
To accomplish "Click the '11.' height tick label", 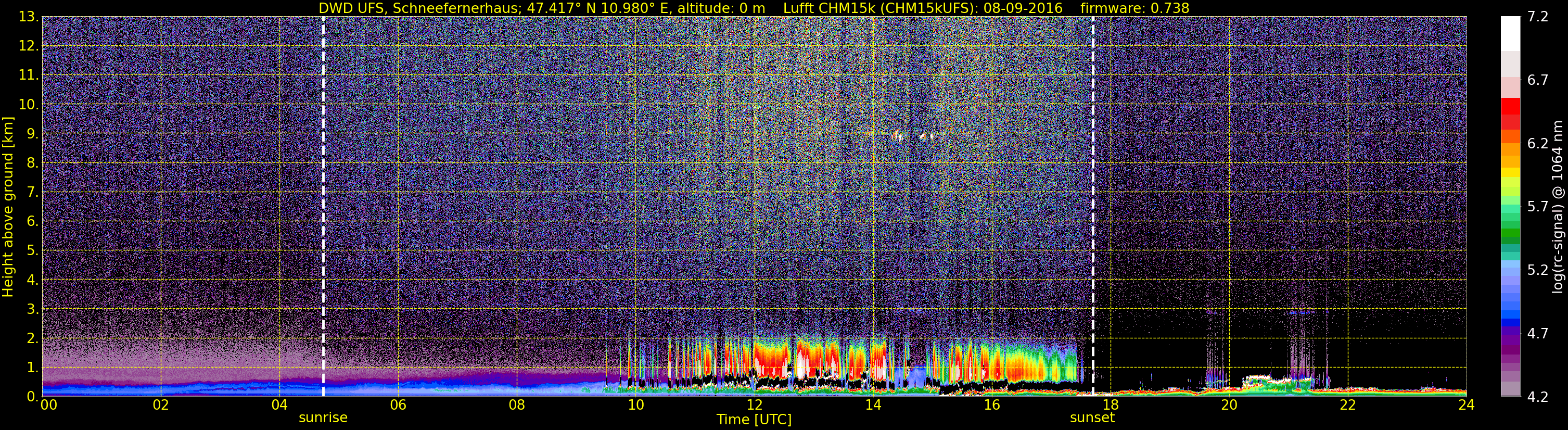I will [x=29, y=75].
